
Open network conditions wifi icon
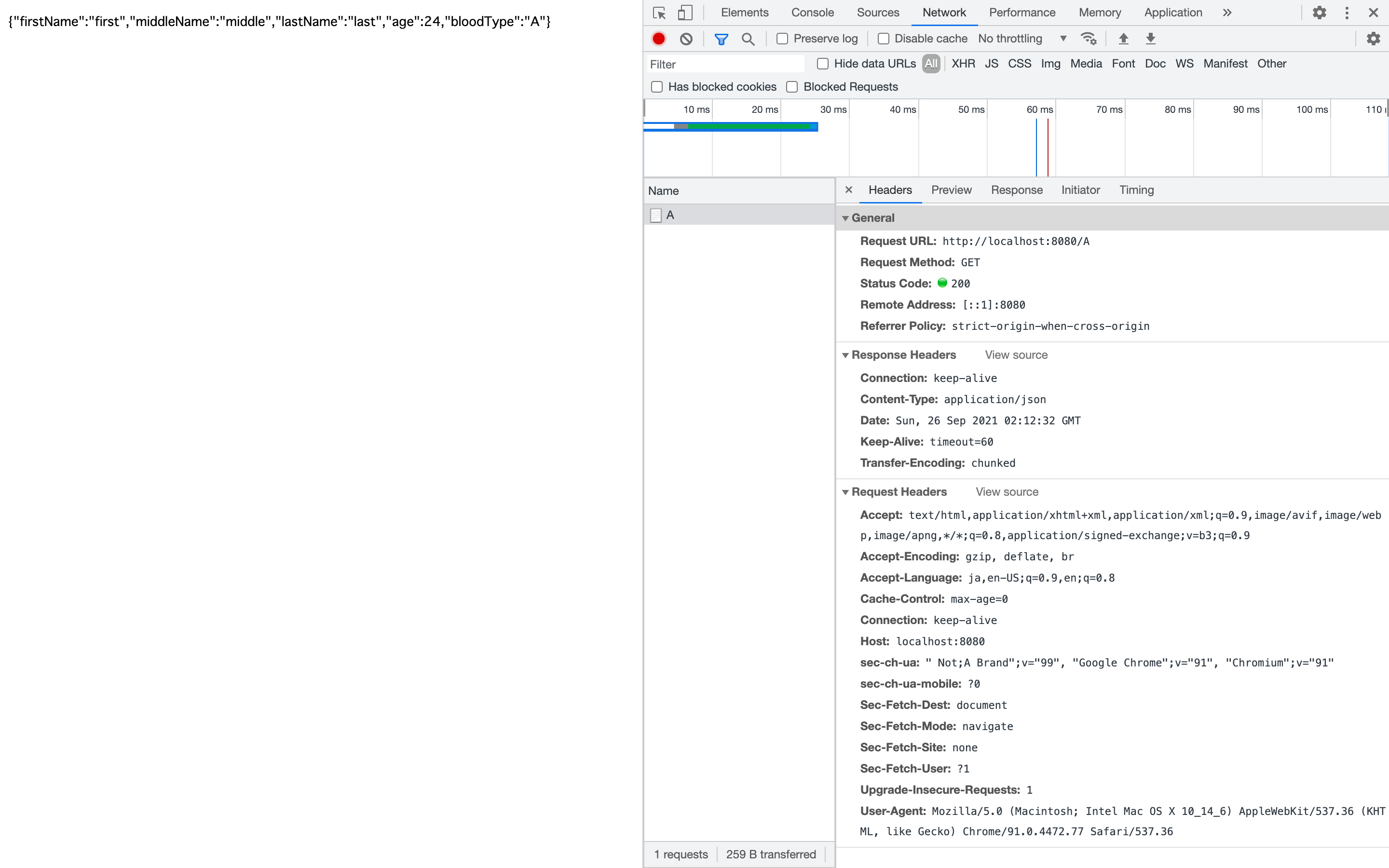tap(1088, 39)
